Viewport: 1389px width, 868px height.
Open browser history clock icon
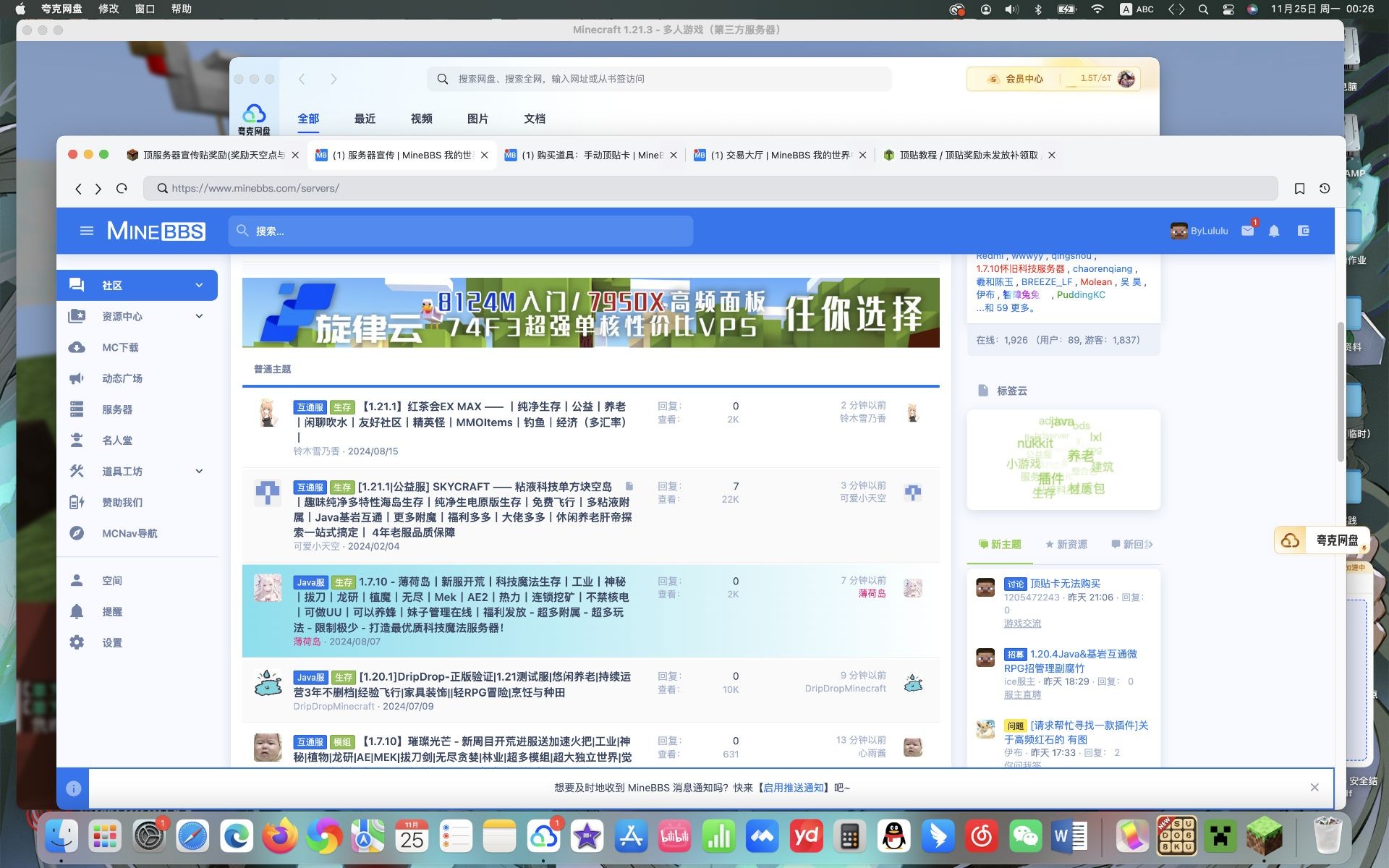pos(1325,188)
